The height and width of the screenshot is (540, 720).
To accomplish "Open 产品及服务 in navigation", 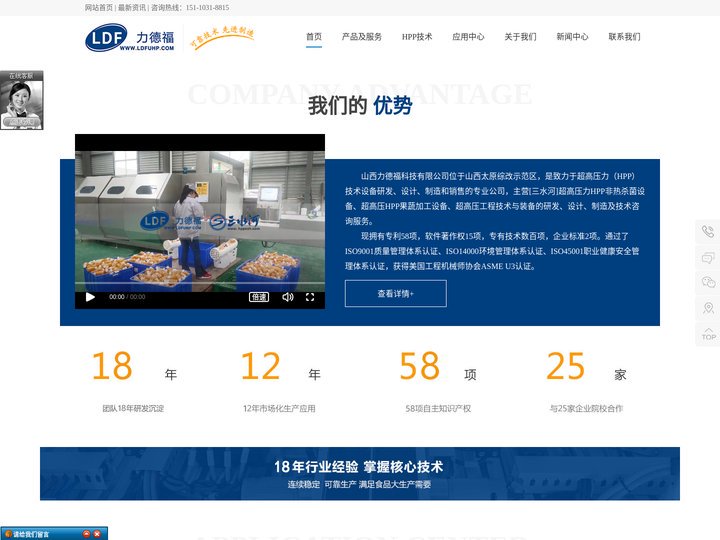I will (x=361, y=37).
